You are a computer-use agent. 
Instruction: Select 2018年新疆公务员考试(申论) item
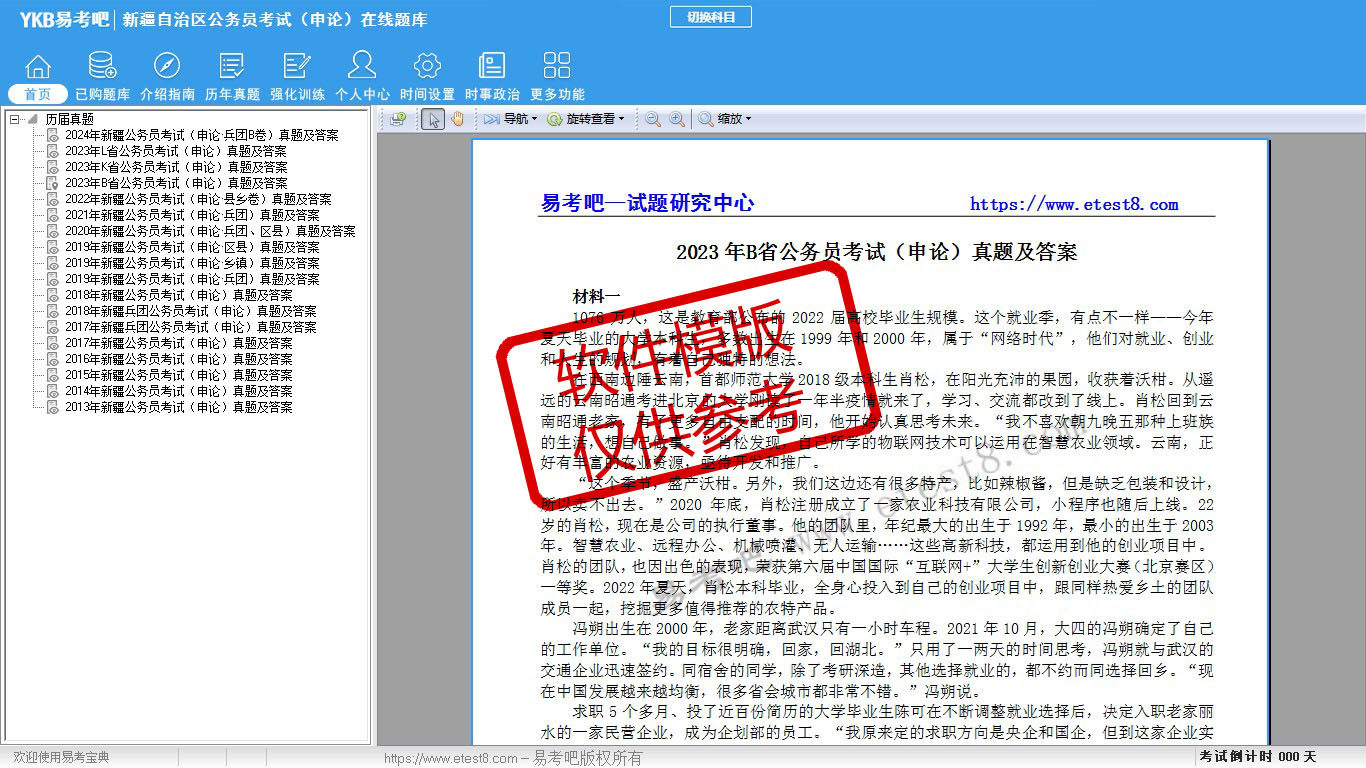[178, 295]
